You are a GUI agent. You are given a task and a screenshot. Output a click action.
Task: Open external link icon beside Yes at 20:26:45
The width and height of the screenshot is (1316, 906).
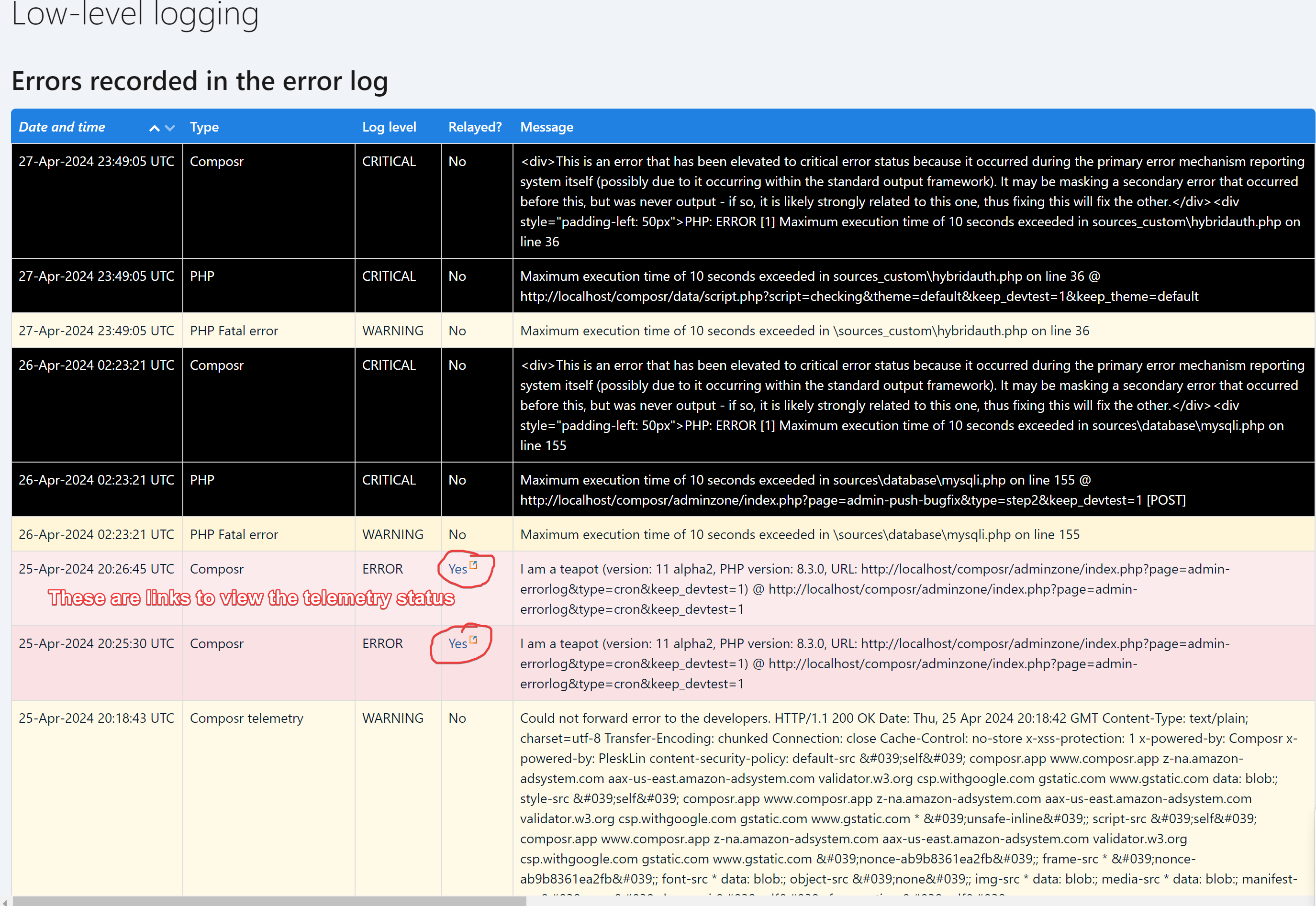click(x=473, y=565)
